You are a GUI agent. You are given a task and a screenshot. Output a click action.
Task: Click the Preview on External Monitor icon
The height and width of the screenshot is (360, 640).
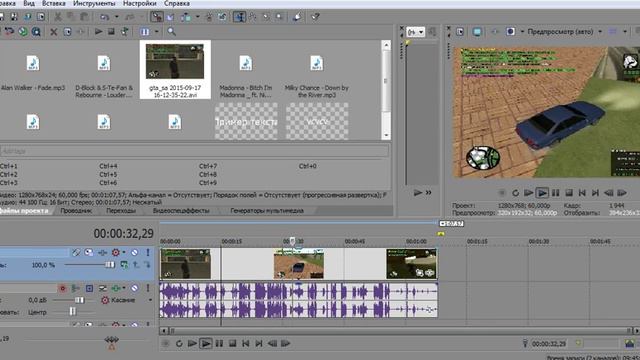[x=477, y=31]
